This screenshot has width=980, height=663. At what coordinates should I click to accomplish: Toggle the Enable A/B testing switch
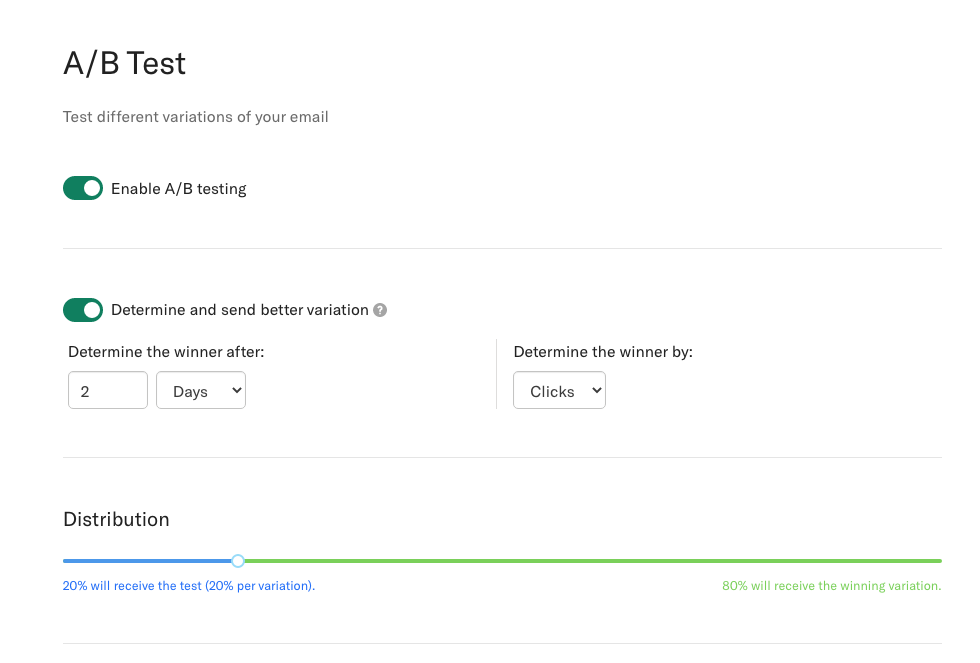(x=83, y=188)
